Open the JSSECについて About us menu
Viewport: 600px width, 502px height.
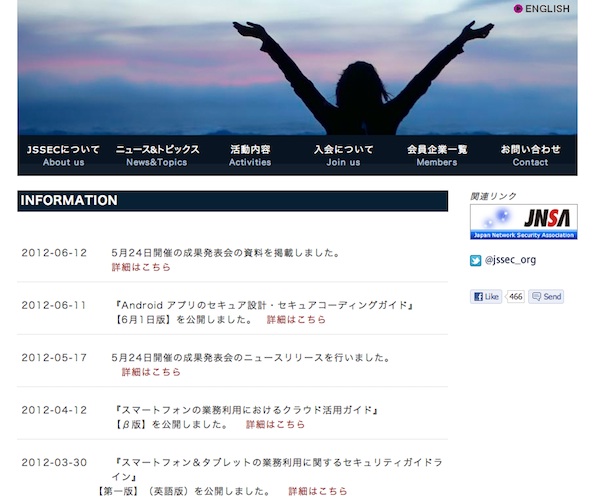[63, 155]
